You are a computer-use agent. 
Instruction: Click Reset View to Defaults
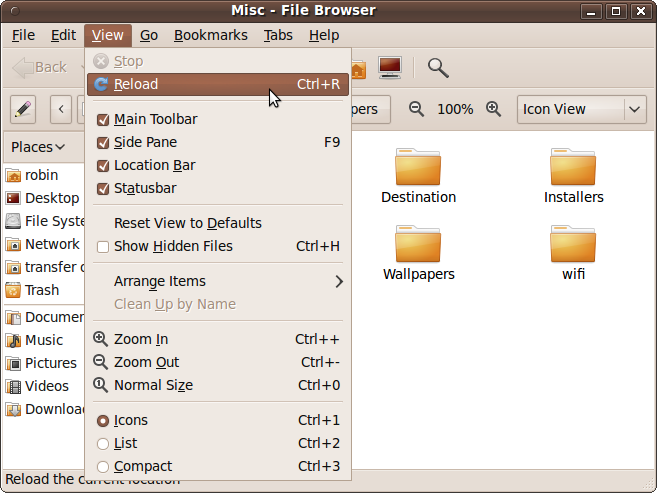(x=218, y=223)
